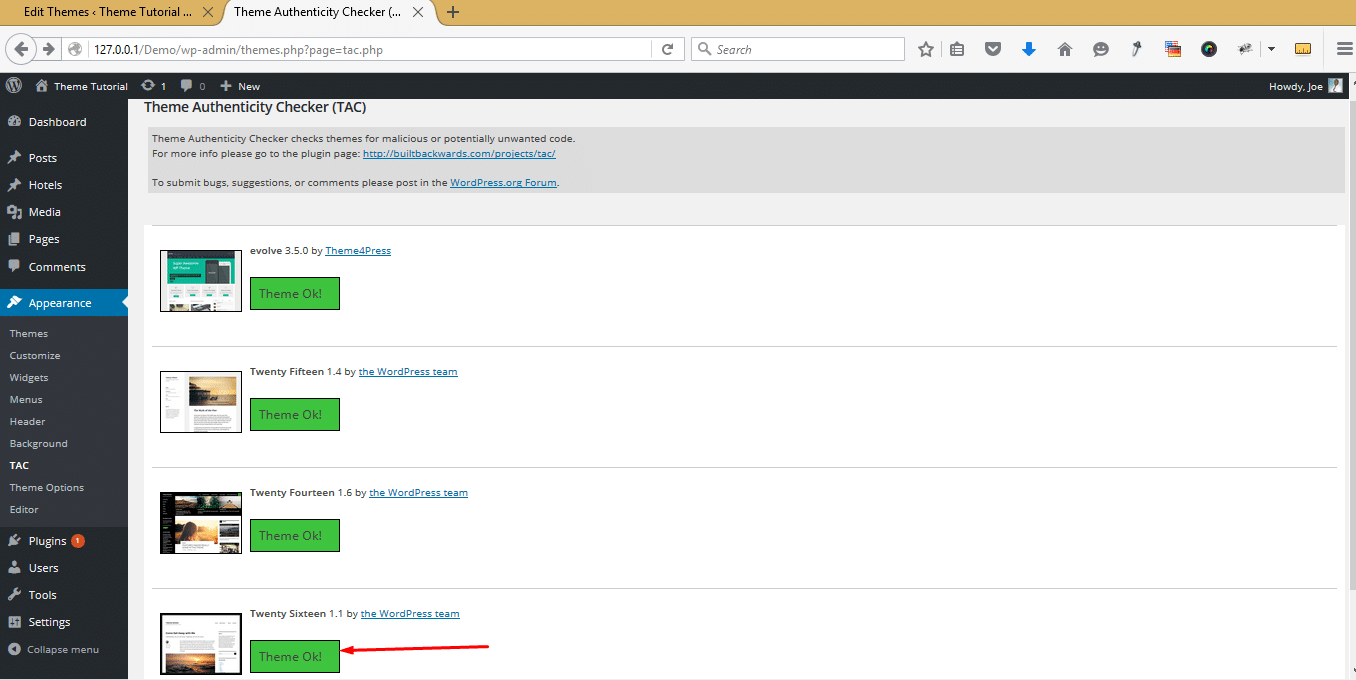Viewport: 1356px width, 680px height.
Task: Open Twenty Sixteen's WordPress team link
Action: [x=410, y=614]
